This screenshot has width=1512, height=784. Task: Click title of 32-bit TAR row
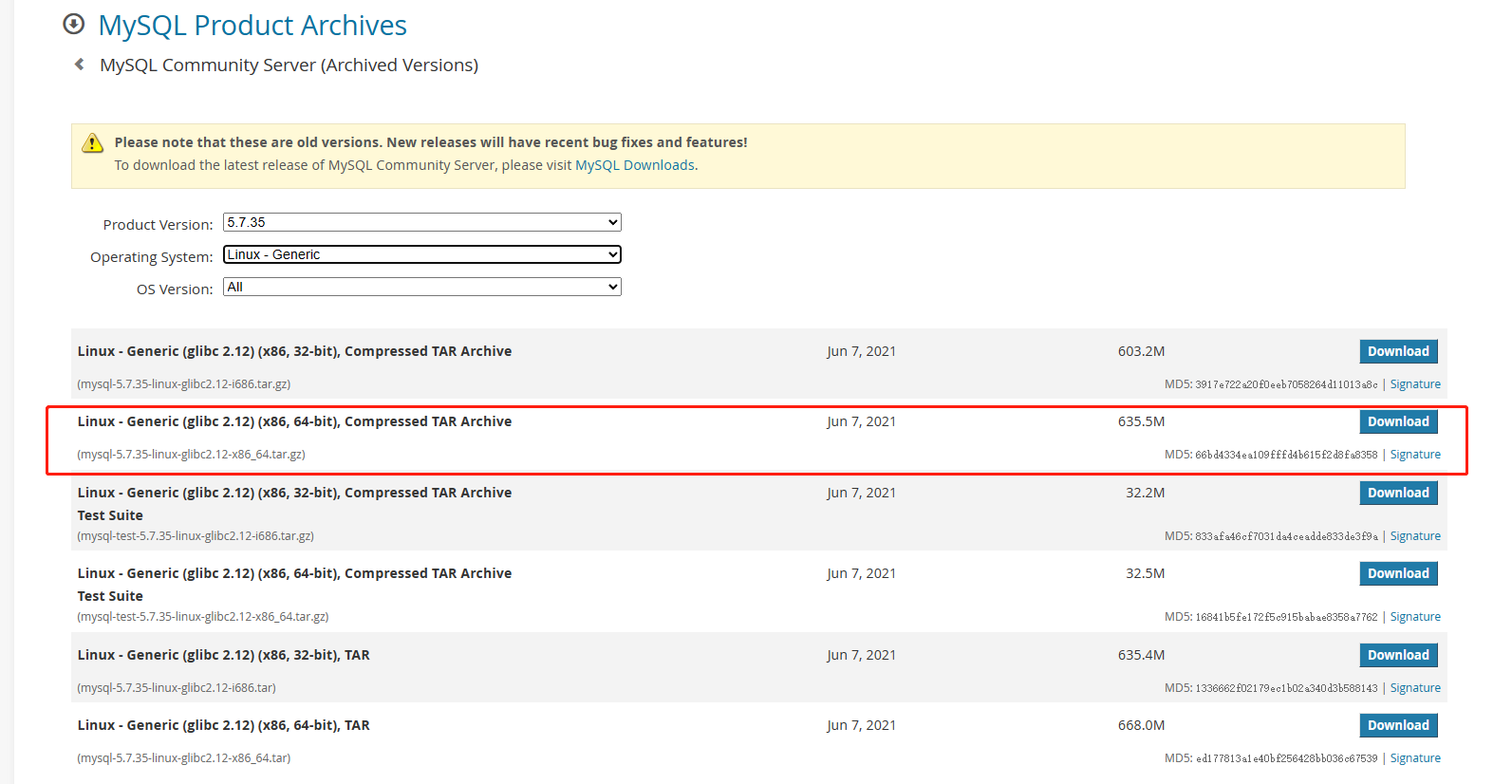(224, 655)
